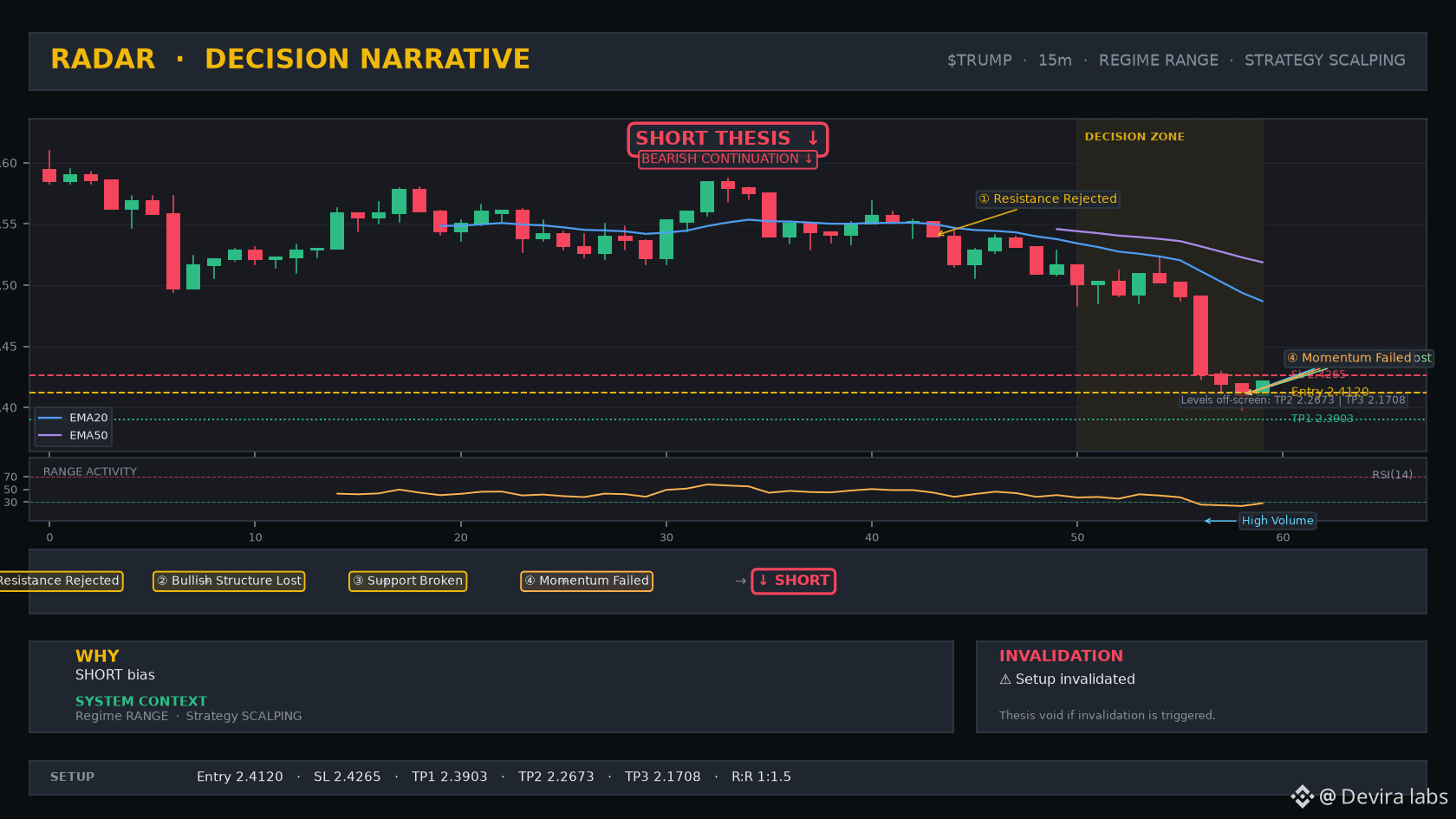Click the DECISION ZONE label

(x=1134, y=137)
